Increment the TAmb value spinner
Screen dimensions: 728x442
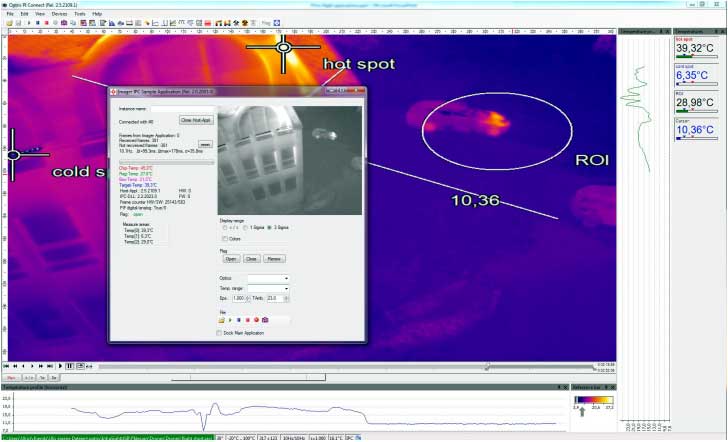tap(286, 297)
